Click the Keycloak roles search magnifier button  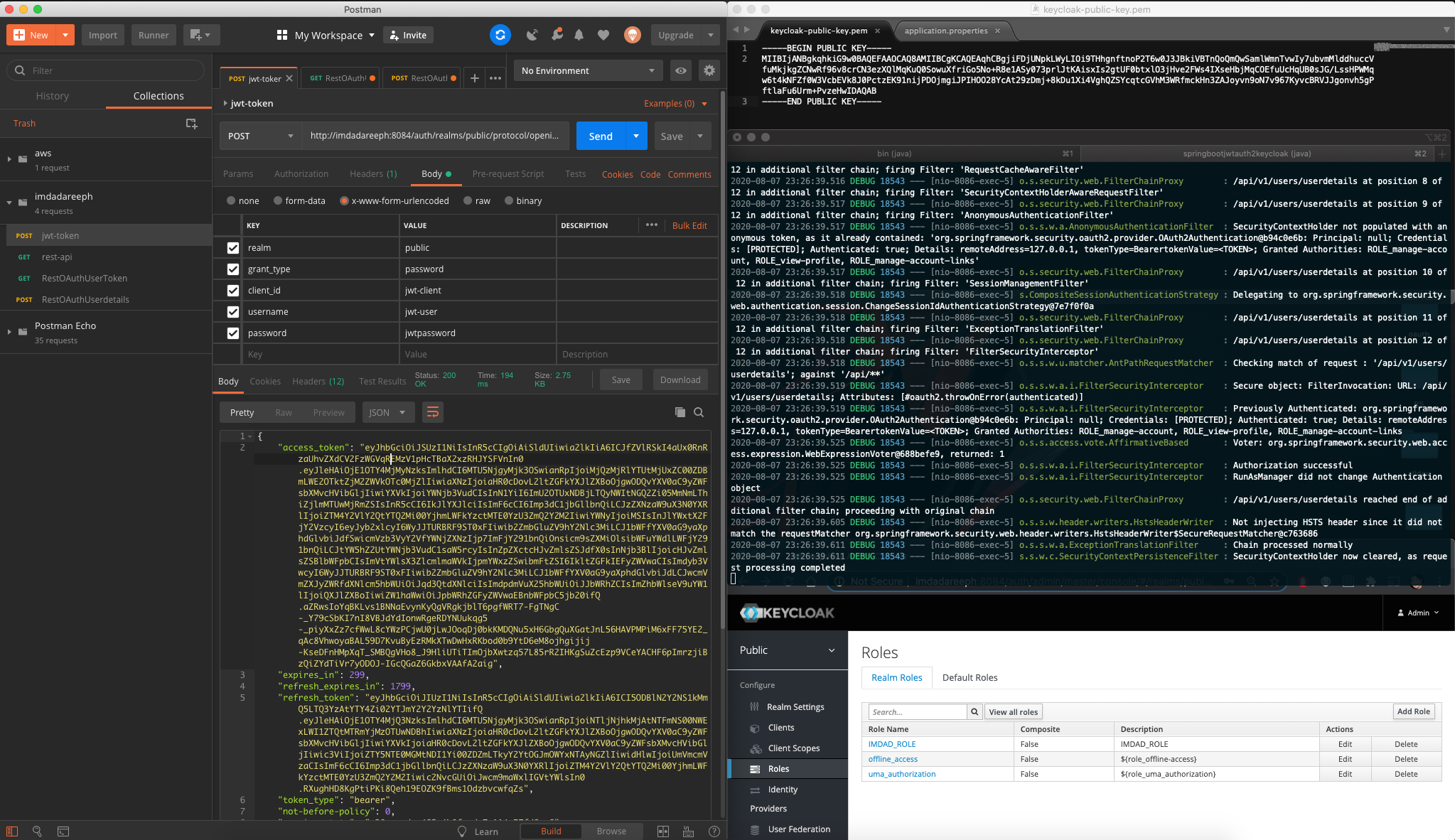coord(975,711)
